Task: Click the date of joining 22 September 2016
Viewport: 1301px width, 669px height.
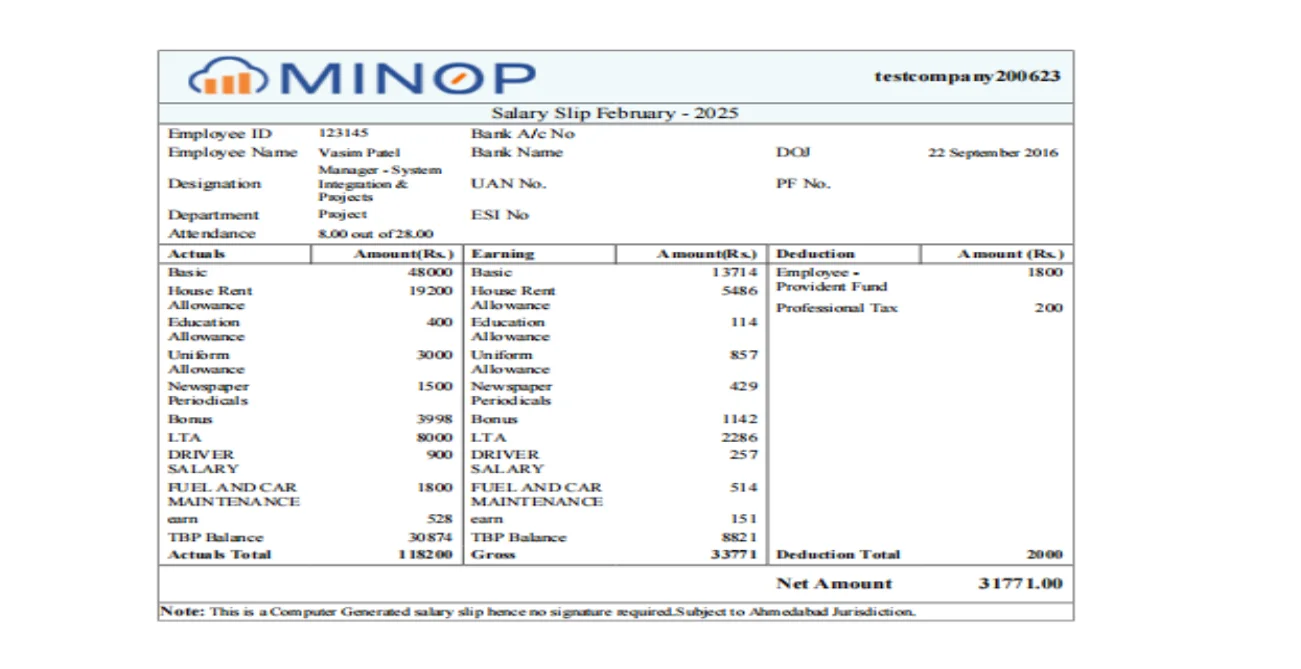Action: point(993,153)
